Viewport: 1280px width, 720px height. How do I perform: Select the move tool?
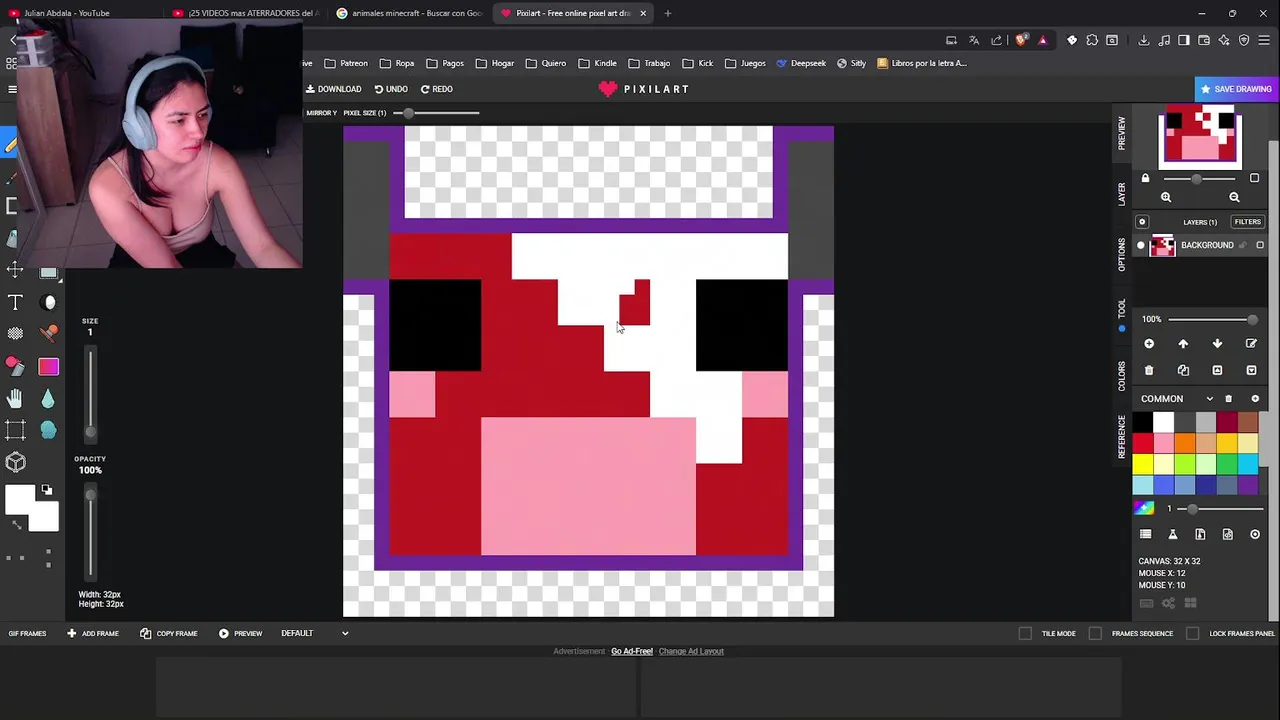(x=15, y=270)
